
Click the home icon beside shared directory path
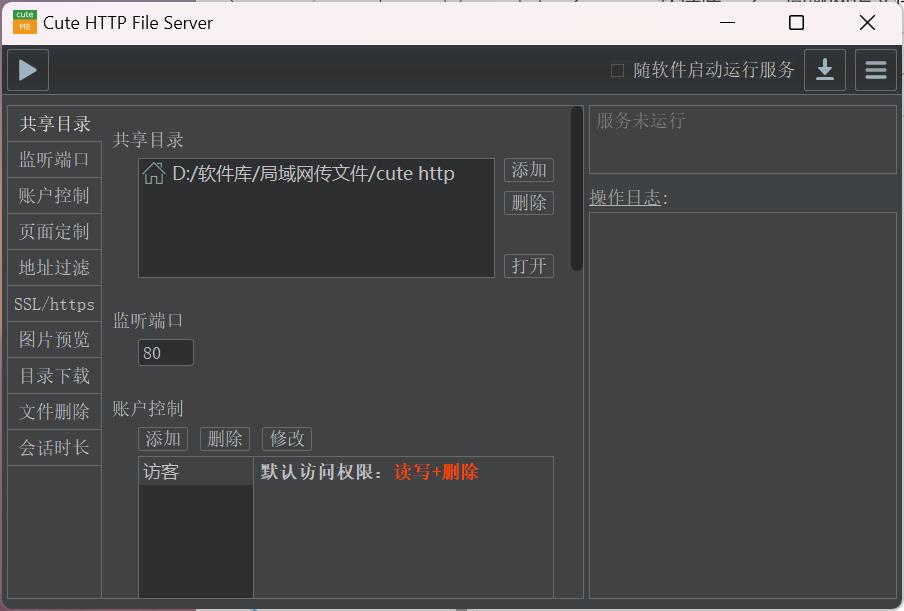click(154, 174)
